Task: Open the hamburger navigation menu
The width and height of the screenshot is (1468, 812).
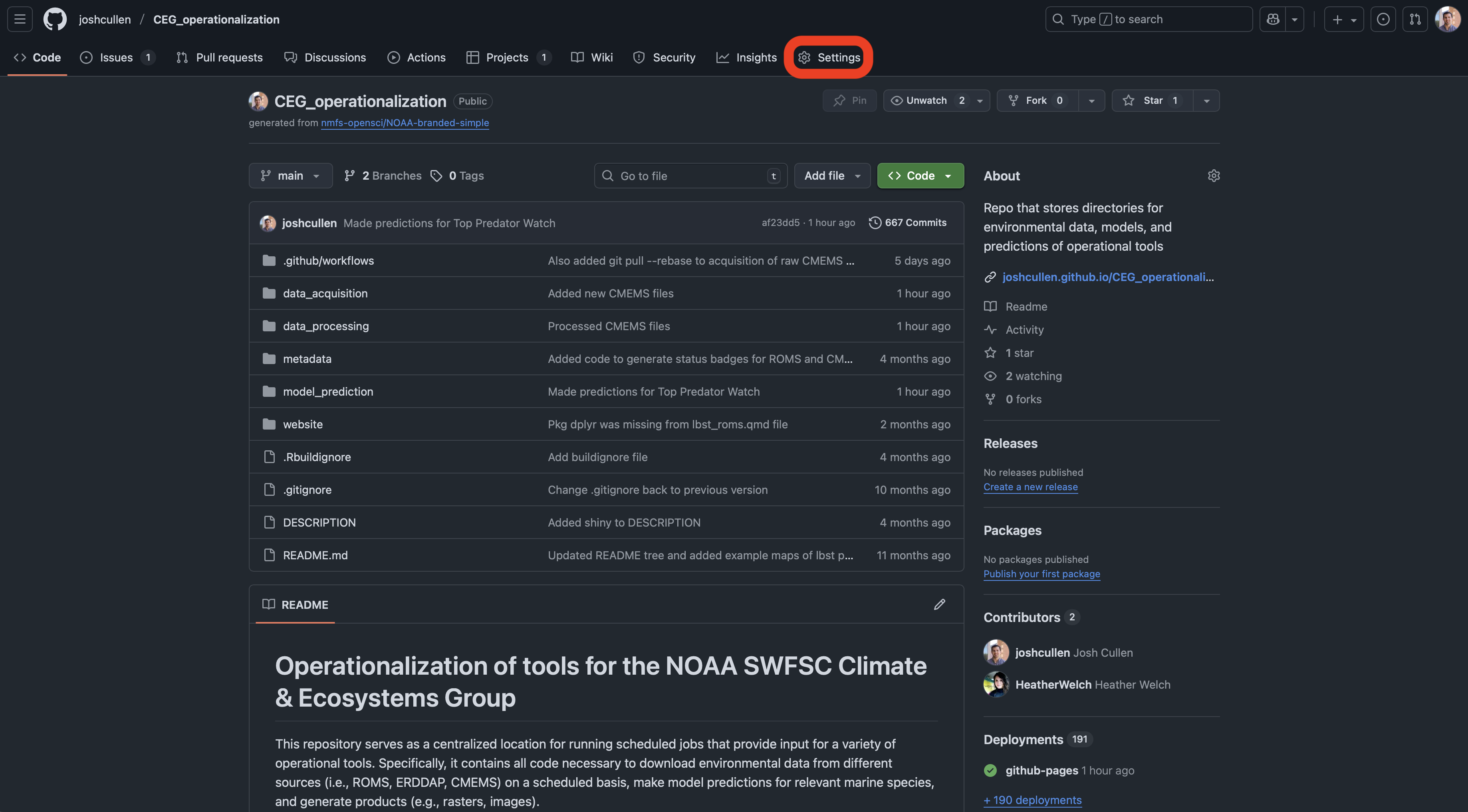Action: (20, 20)
